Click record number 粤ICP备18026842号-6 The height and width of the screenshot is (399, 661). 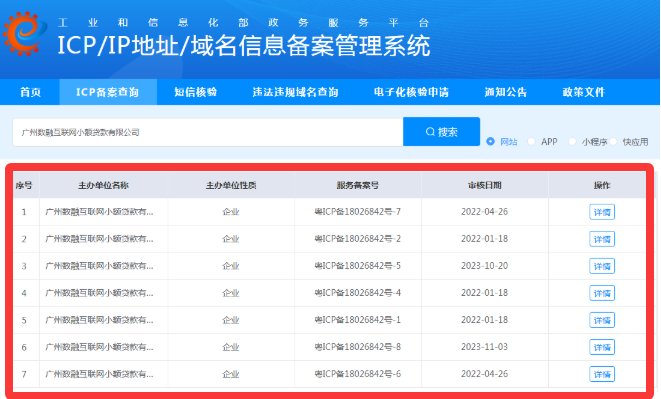point(357,374)
